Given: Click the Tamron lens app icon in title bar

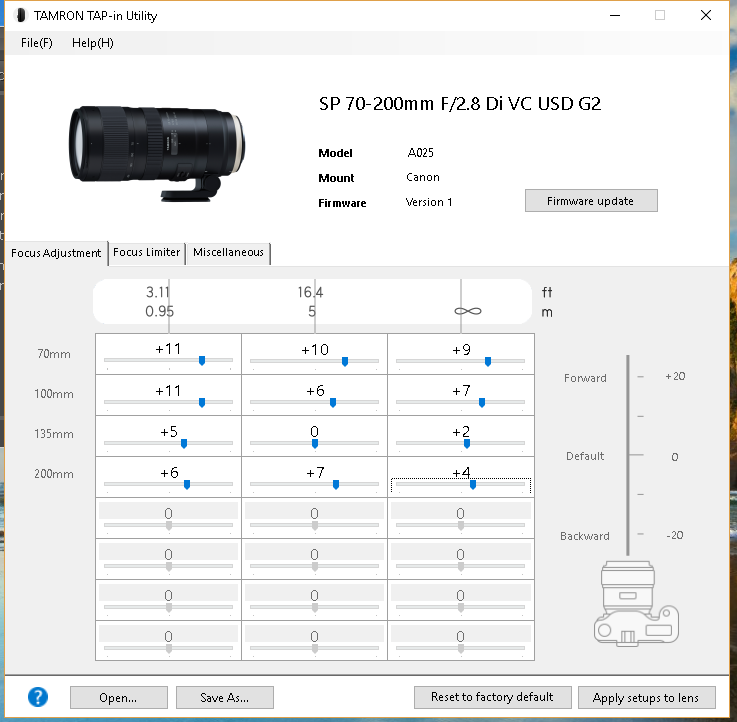Looking at the screenshot, I should pyautogui.click(x=20, y=16).
